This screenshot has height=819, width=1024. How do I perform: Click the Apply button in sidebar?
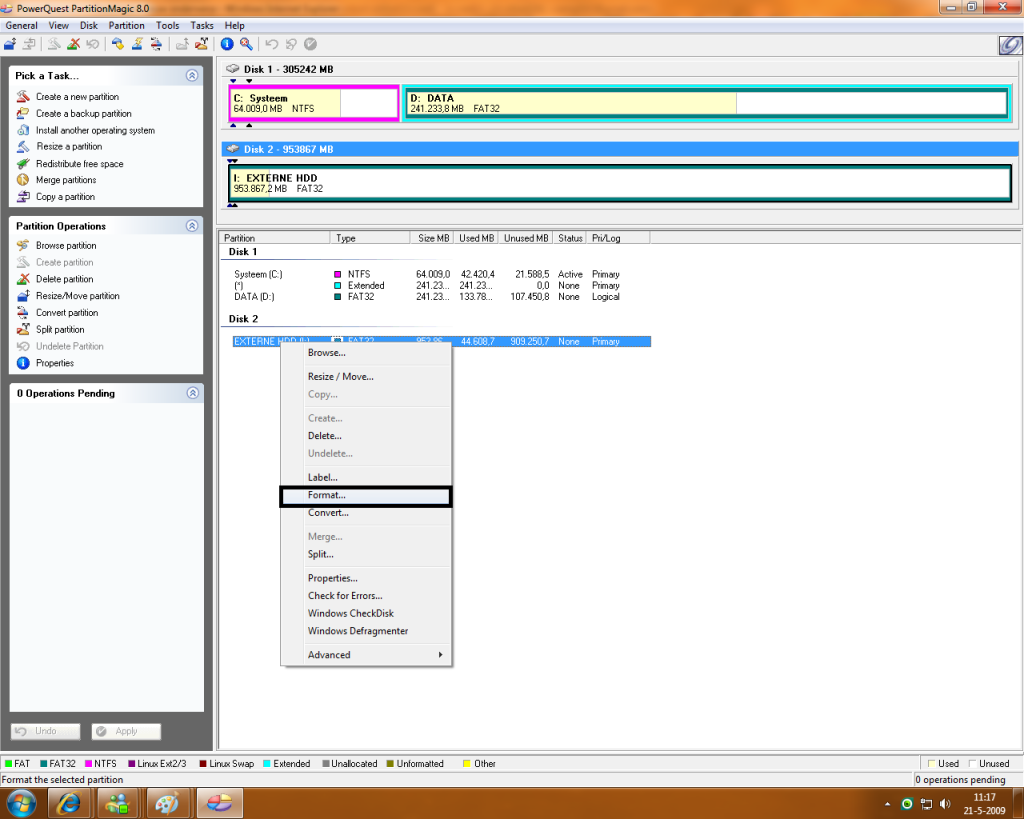coord(126,731)
